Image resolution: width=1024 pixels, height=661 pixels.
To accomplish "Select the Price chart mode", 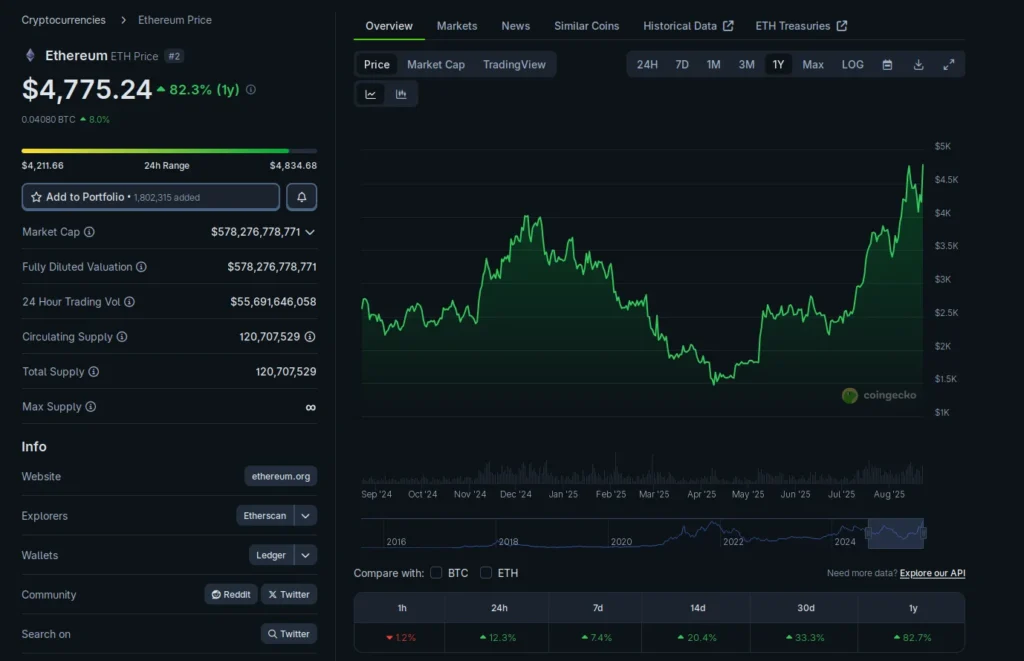I will [377, 64].
